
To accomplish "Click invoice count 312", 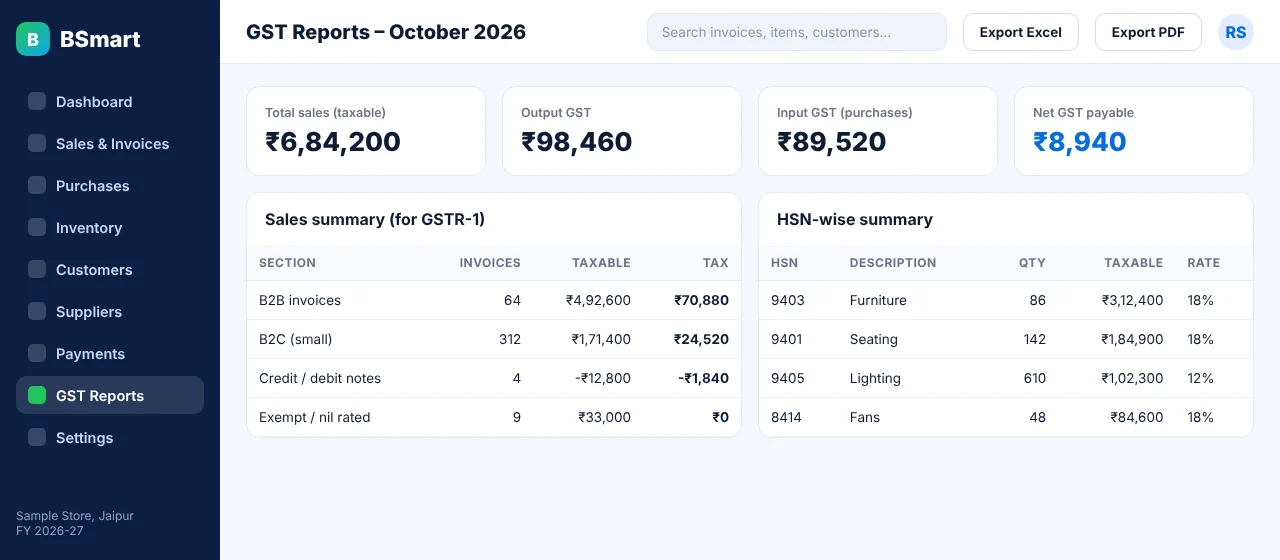I will [510, 339].
